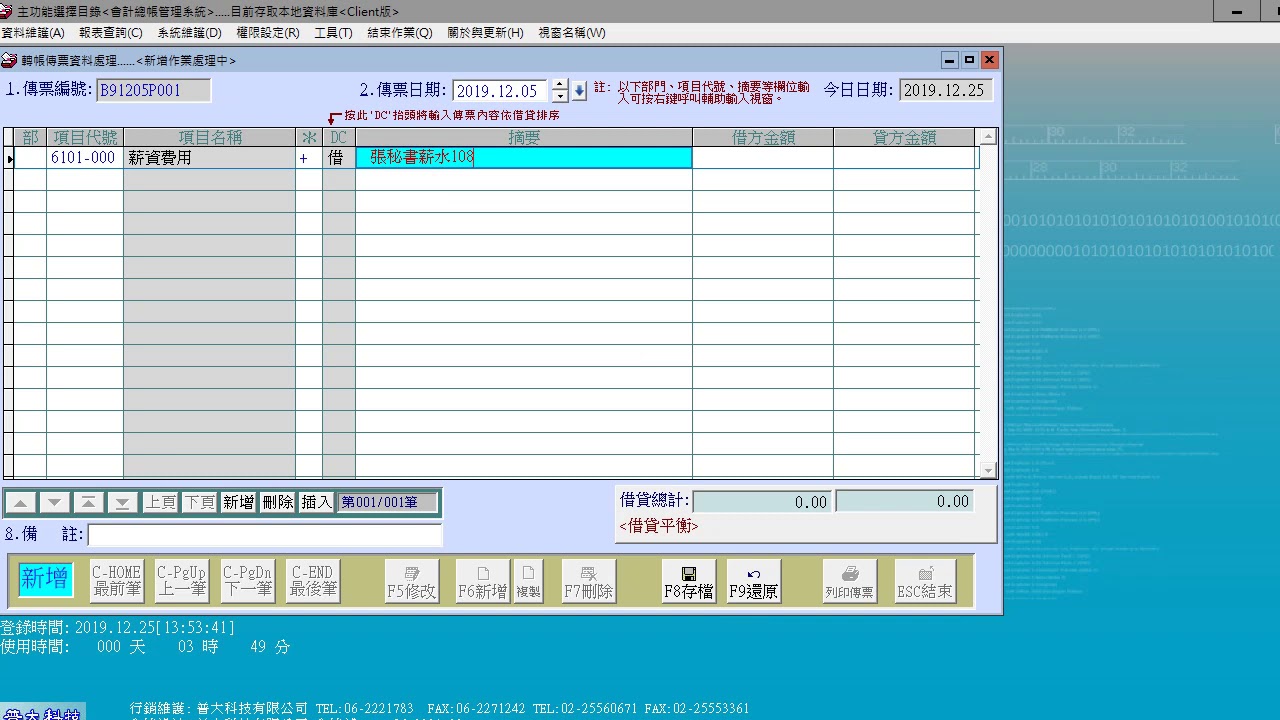The image size is (1280, 720).
Task: Click the 貸方金額 column header
Action: coord(904,138)
